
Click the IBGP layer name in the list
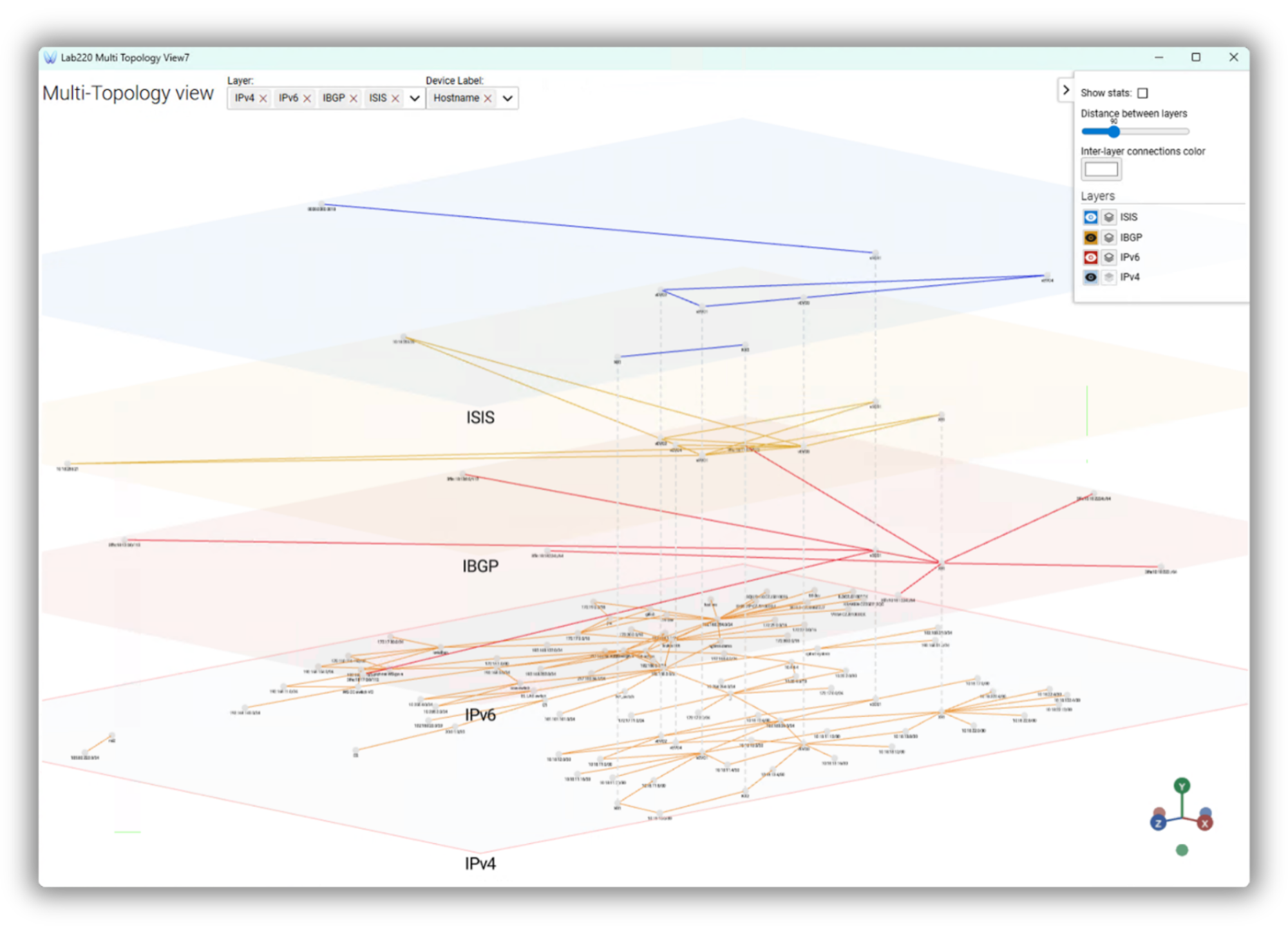(1131, 238)
